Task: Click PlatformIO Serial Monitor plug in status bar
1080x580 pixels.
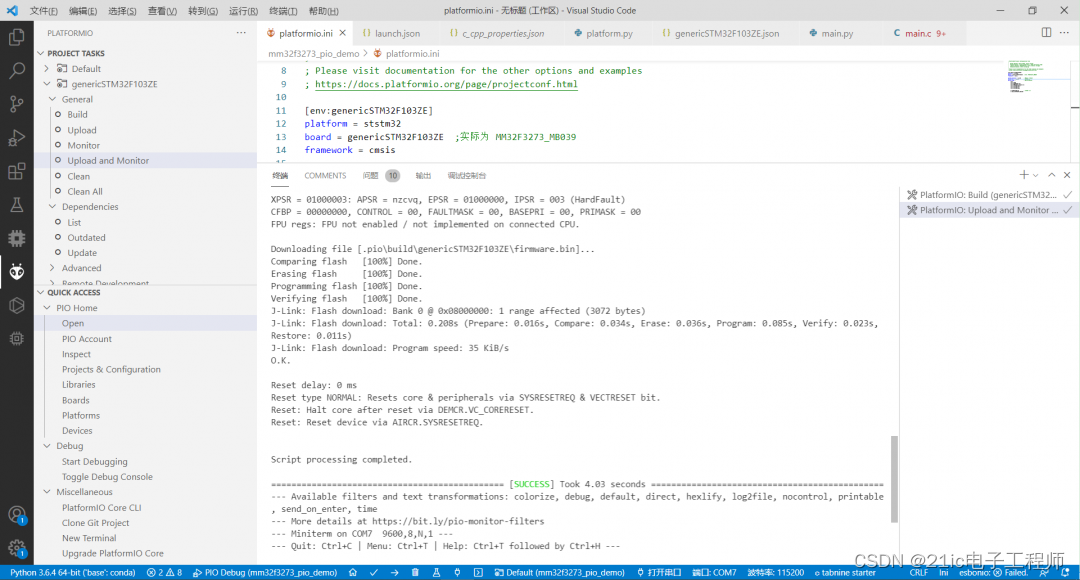Action: (x=457, y=572)
